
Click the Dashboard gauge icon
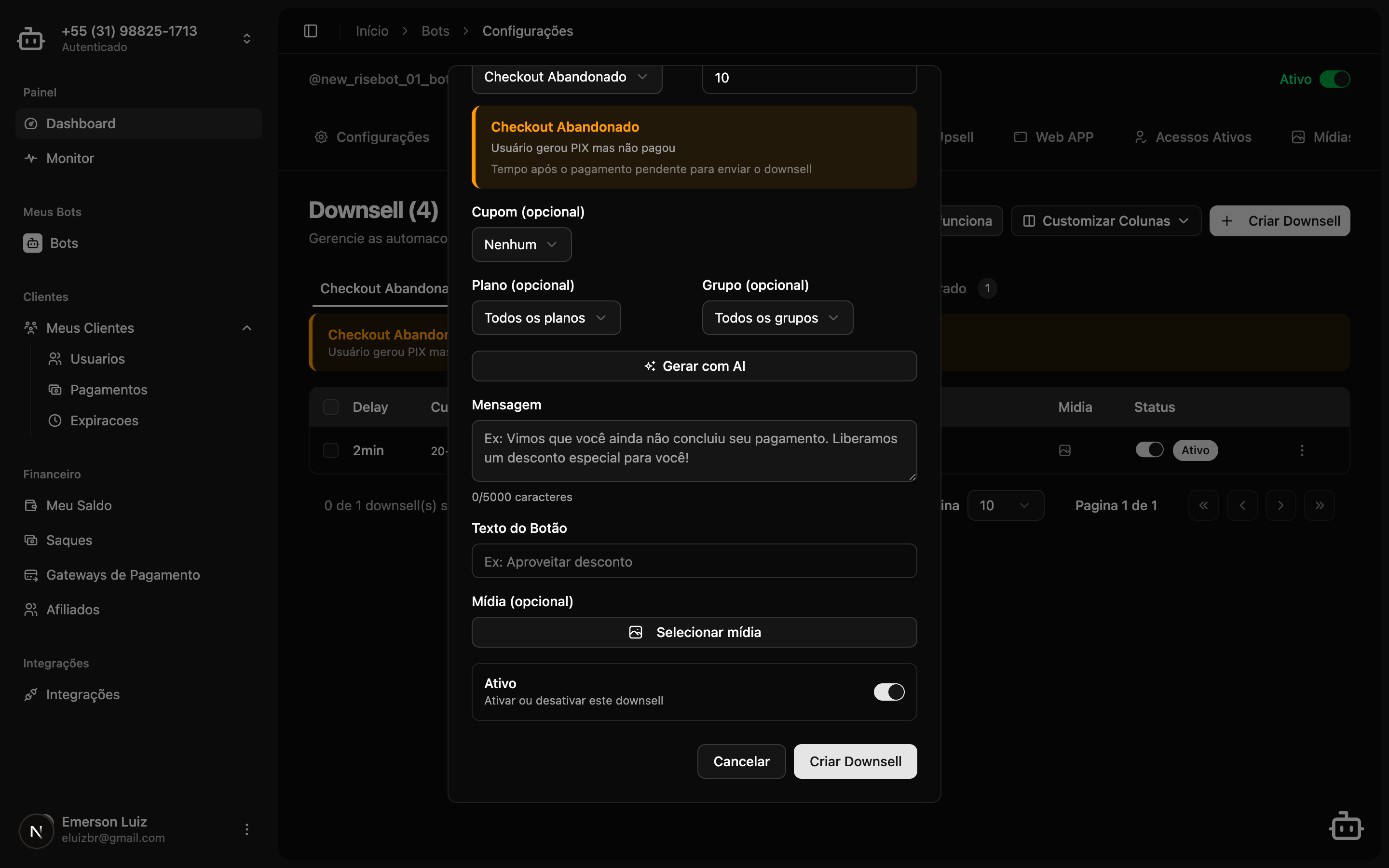(x=31, y=123)
